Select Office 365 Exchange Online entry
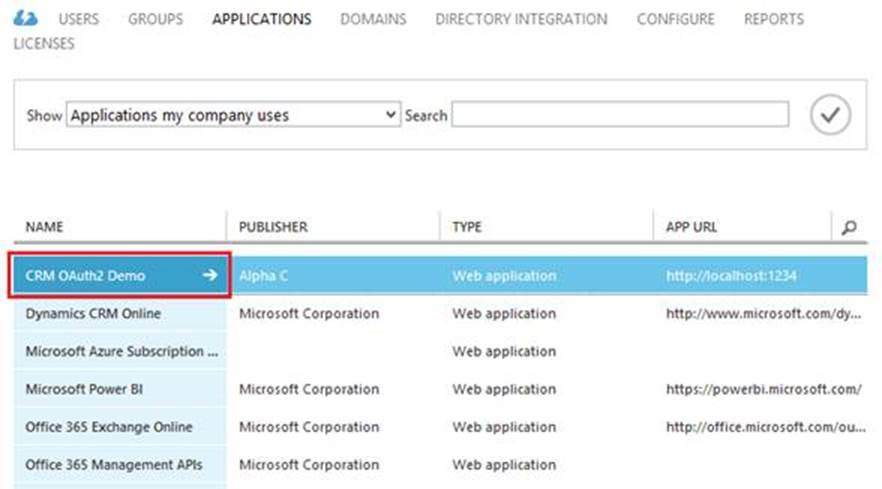The height and width of the screenshot is (489, 882). click(x=109, y=427)
